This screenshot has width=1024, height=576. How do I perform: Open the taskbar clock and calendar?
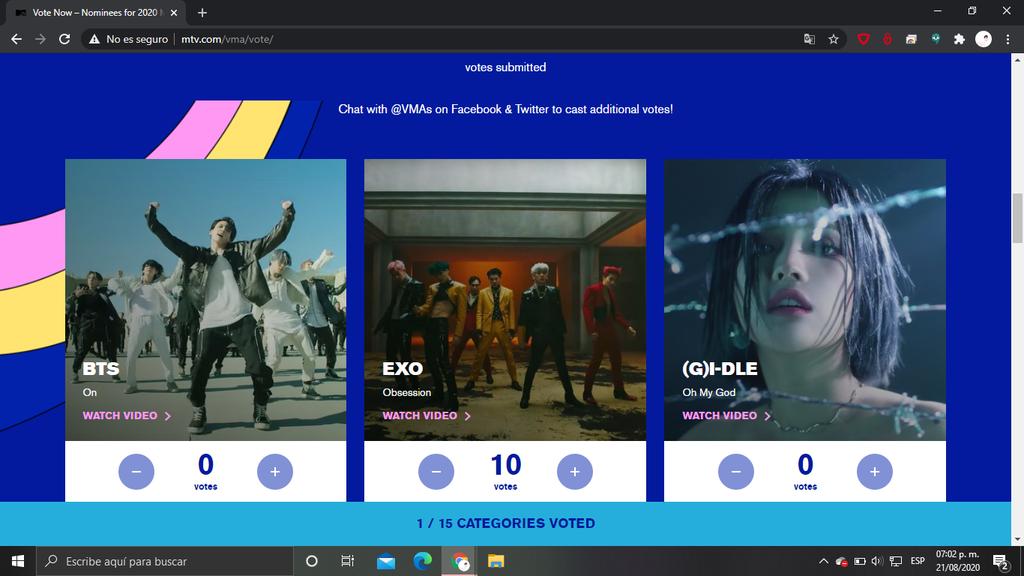[x=957, y=561]
